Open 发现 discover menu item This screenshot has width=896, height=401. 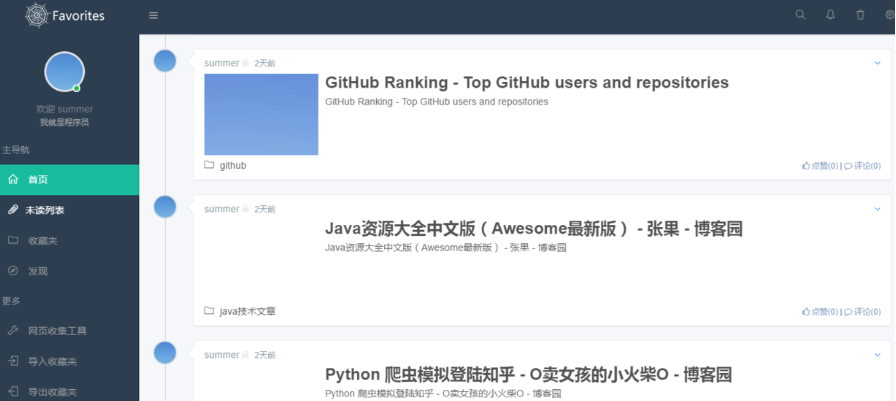69,271
